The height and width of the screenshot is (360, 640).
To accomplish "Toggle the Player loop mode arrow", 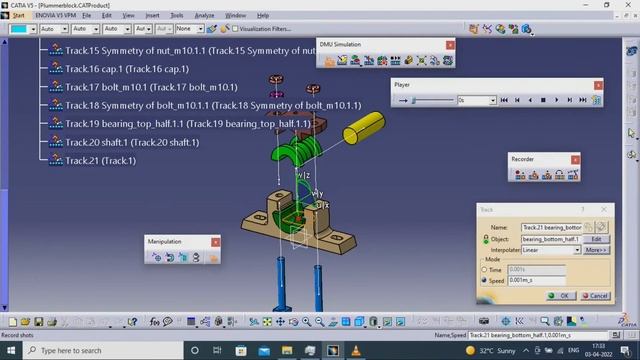I will (x=403, y=100).
